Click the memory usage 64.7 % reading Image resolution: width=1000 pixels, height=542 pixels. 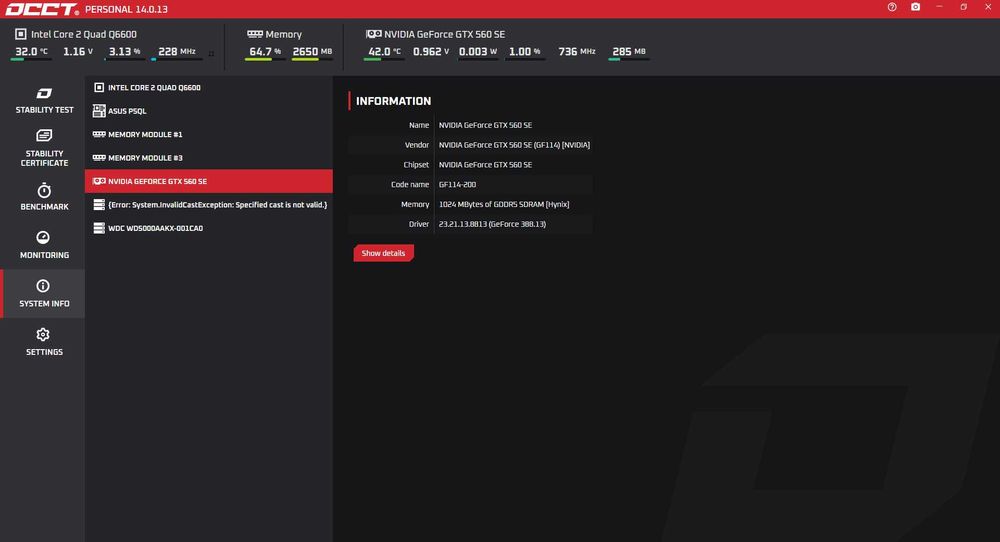click(x=265, y=52)
